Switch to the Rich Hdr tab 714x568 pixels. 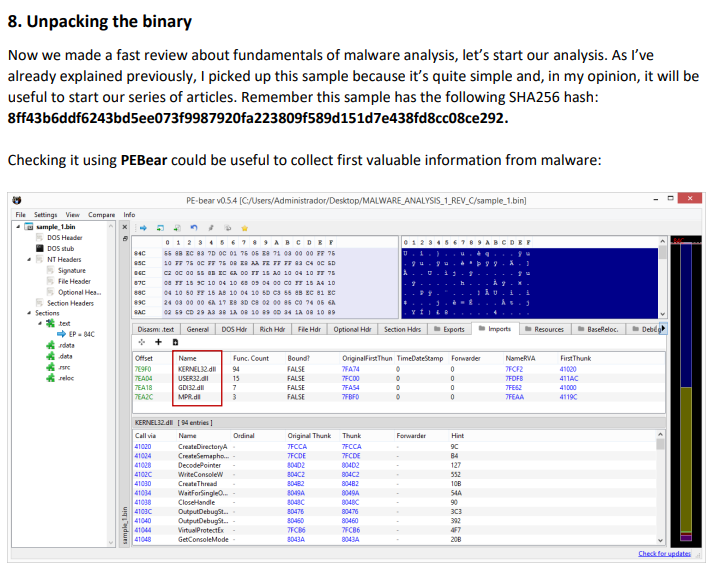[x=272, y=329]
